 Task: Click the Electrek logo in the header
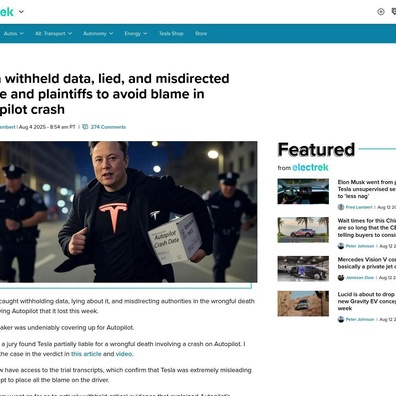coord(7,12)
